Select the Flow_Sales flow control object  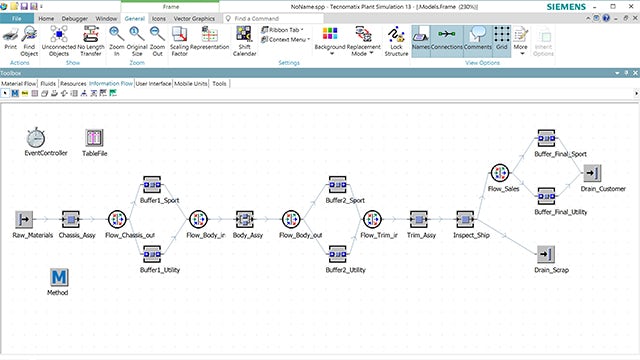500,173
